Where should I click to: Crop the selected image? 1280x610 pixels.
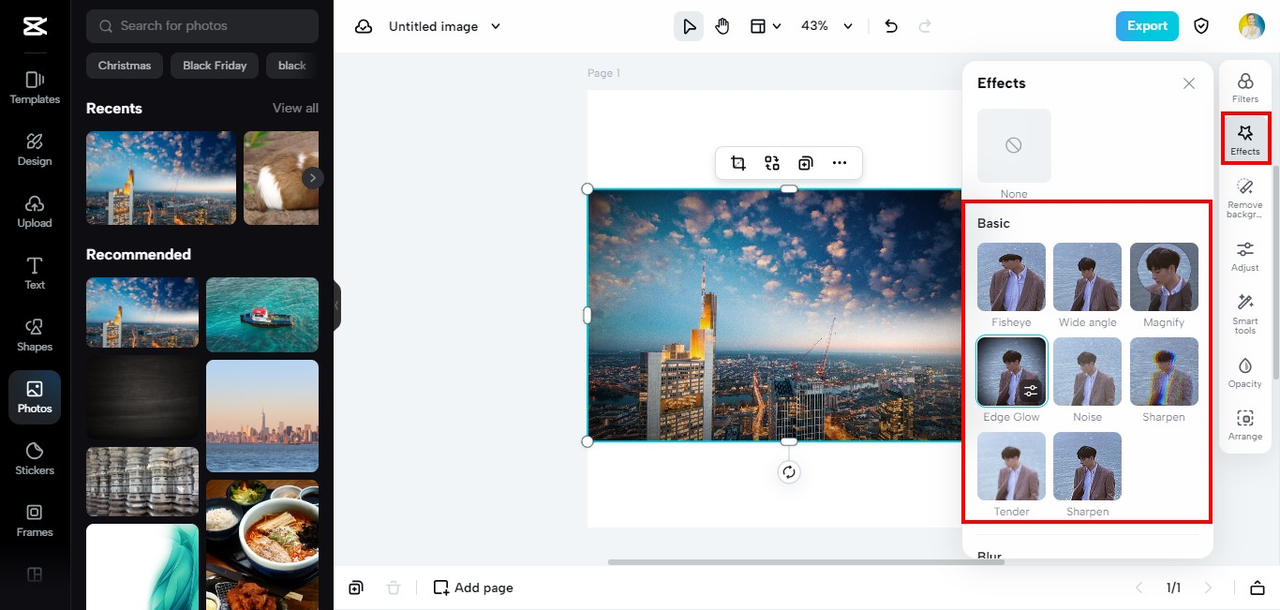738,163
